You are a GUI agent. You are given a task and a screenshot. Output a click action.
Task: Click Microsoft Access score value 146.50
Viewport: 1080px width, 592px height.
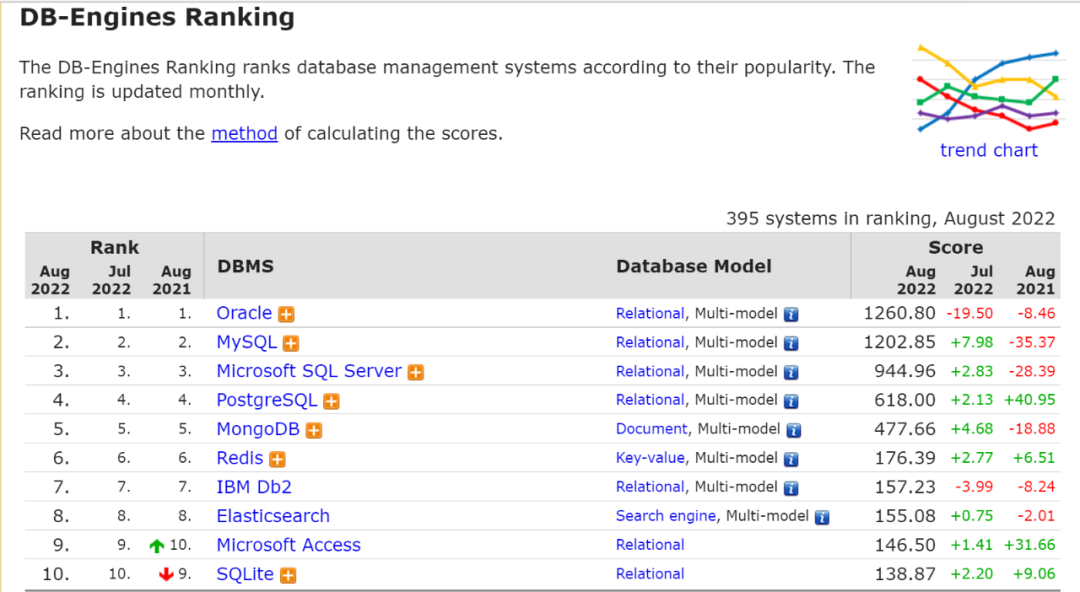pyautogui.click(x=905, y=545)
